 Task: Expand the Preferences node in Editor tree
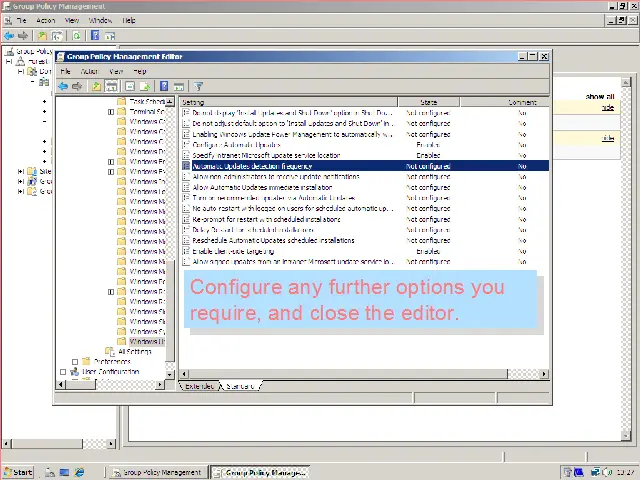75,362
